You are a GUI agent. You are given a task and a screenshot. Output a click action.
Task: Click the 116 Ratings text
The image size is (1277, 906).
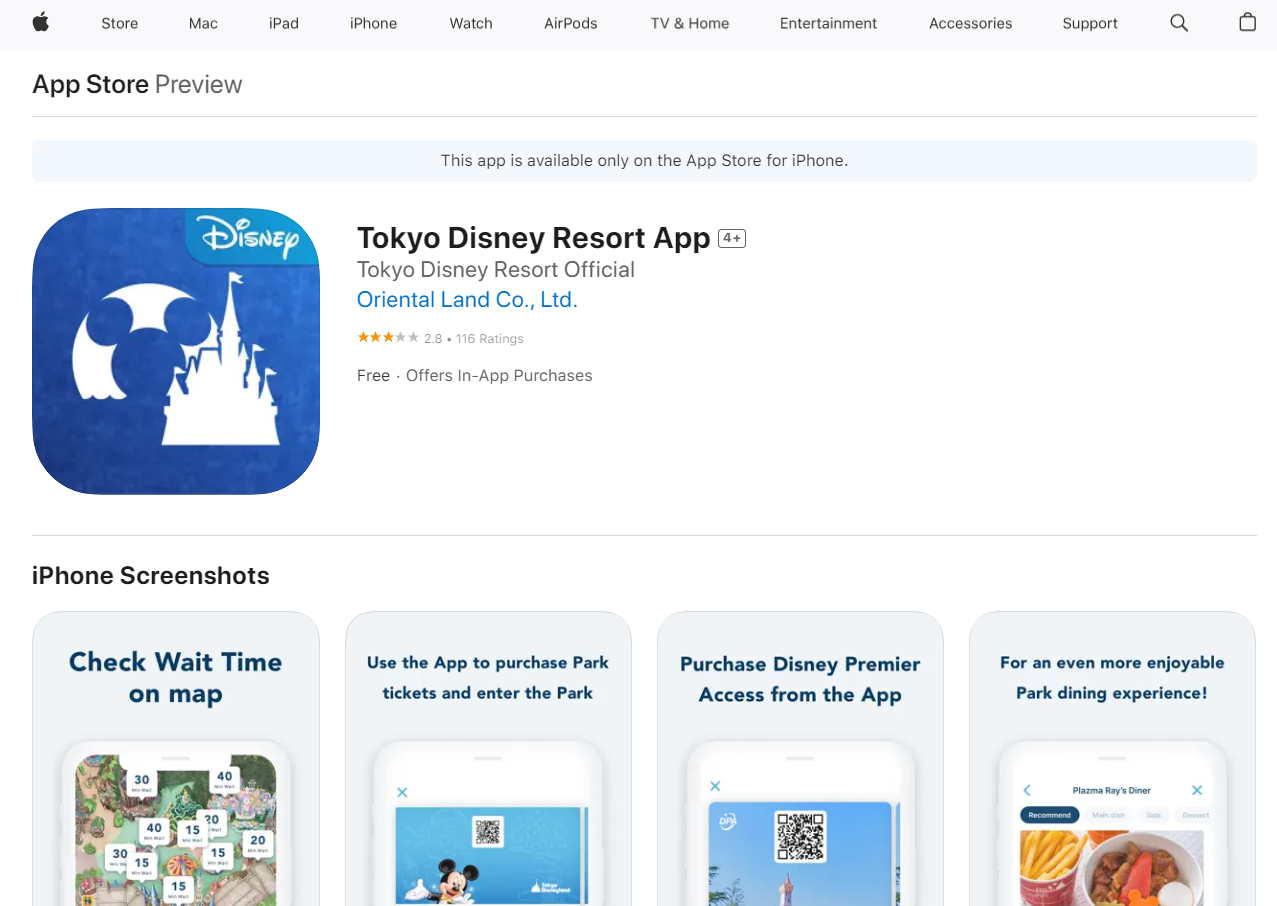[x=490, y=339]
